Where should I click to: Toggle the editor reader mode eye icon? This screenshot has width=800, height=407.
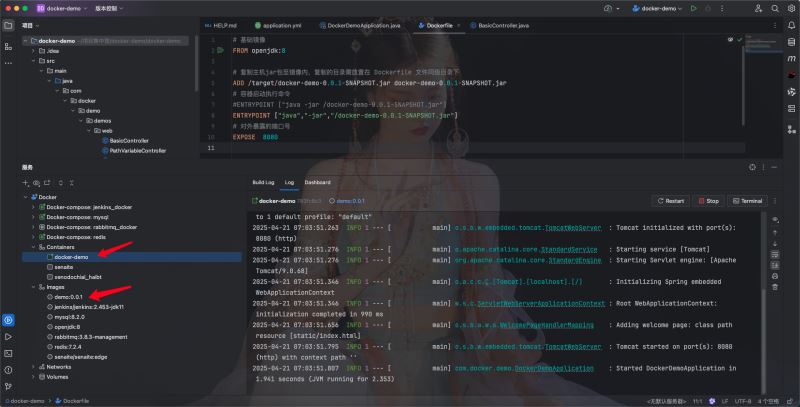coord(730,40)
